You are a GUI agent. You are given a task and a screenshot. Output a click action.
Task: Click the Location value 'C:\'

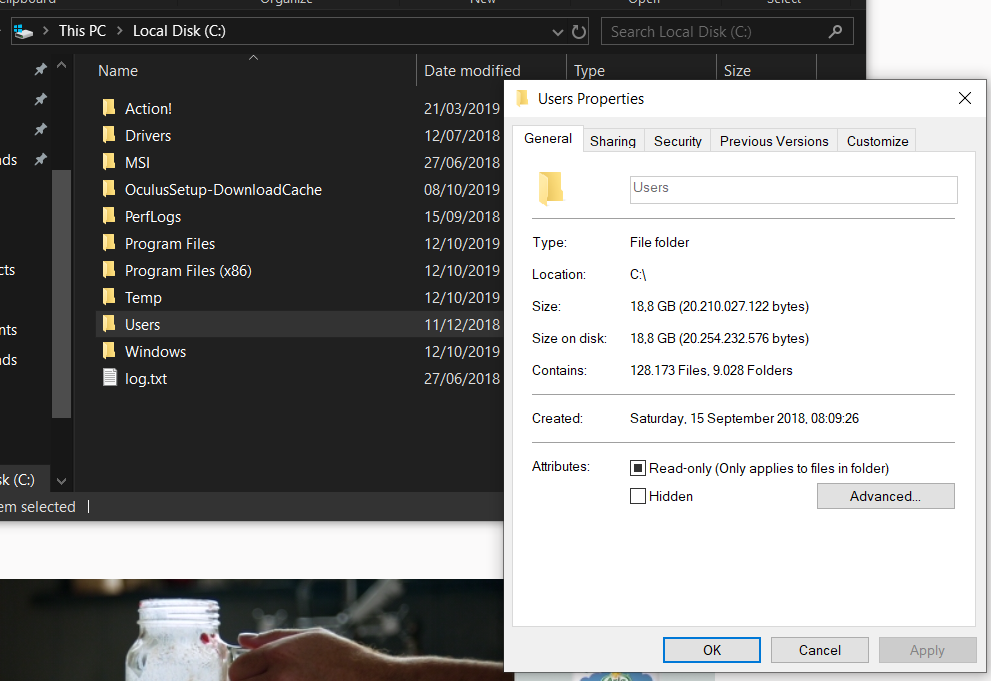point(638,274)
